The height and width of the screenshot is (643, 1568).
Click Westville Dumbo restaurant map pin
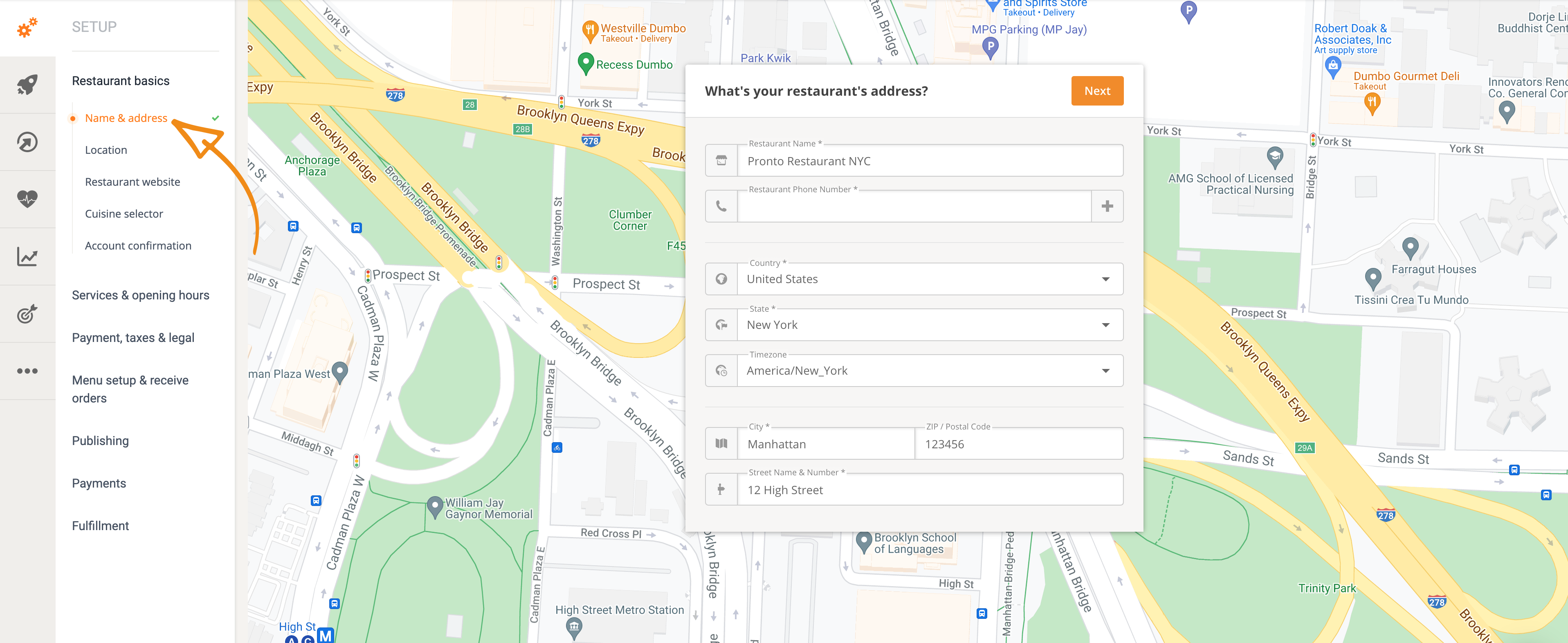(589, 31)
